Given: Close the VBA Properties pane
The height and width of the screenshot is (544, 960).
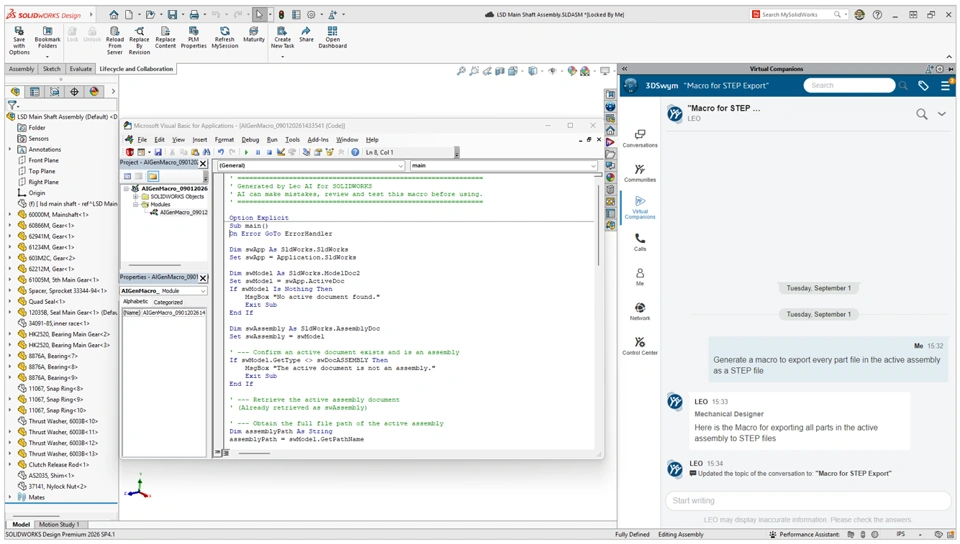Looking at the screenshot, I should coord(203,278).
